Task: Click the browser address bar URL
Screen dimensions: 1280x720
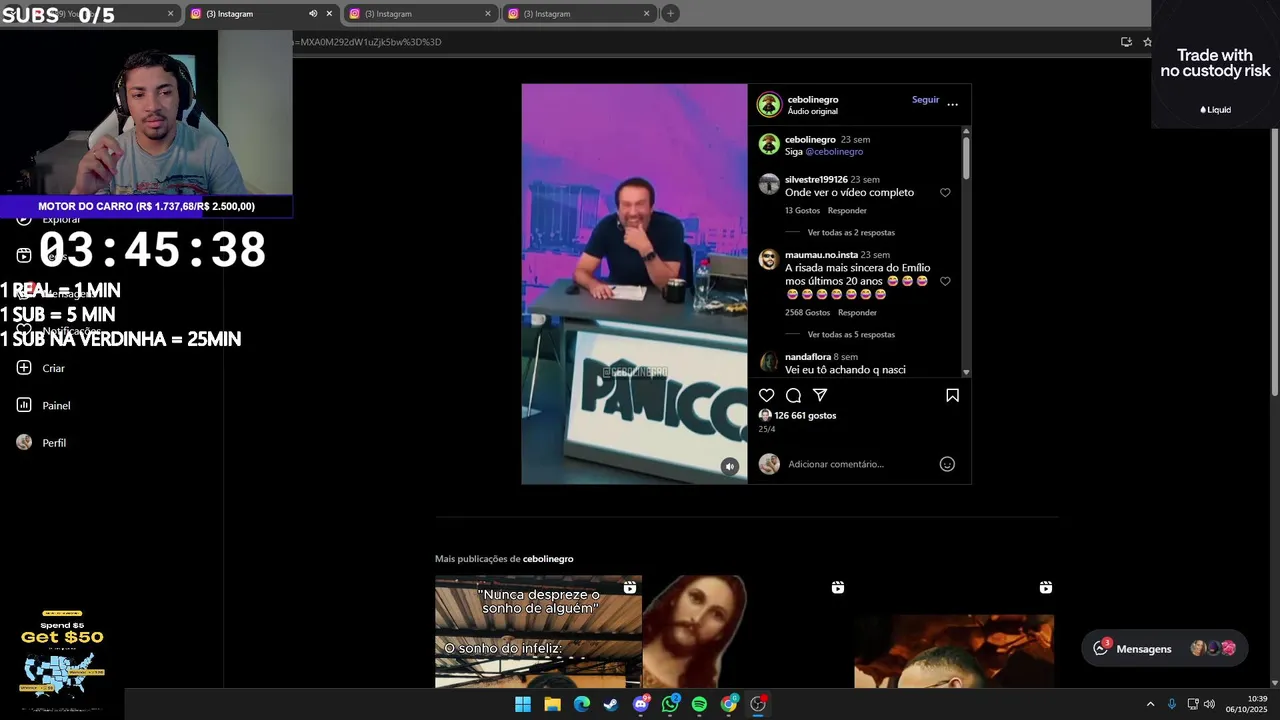Action: pyautogui.click(x=366, y=42)
